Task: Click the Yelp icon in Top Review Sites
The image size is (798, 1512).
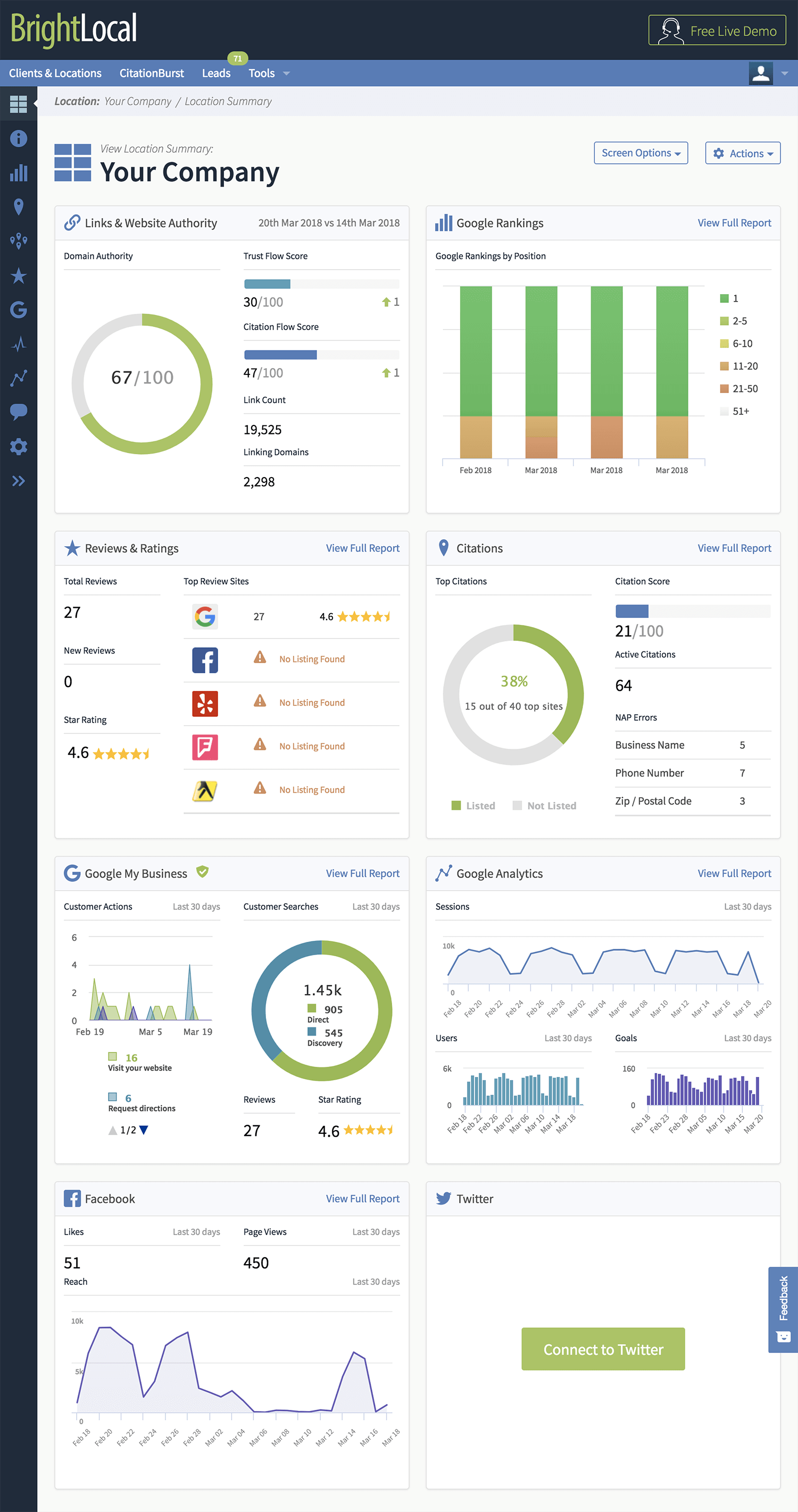Action: 205,703
